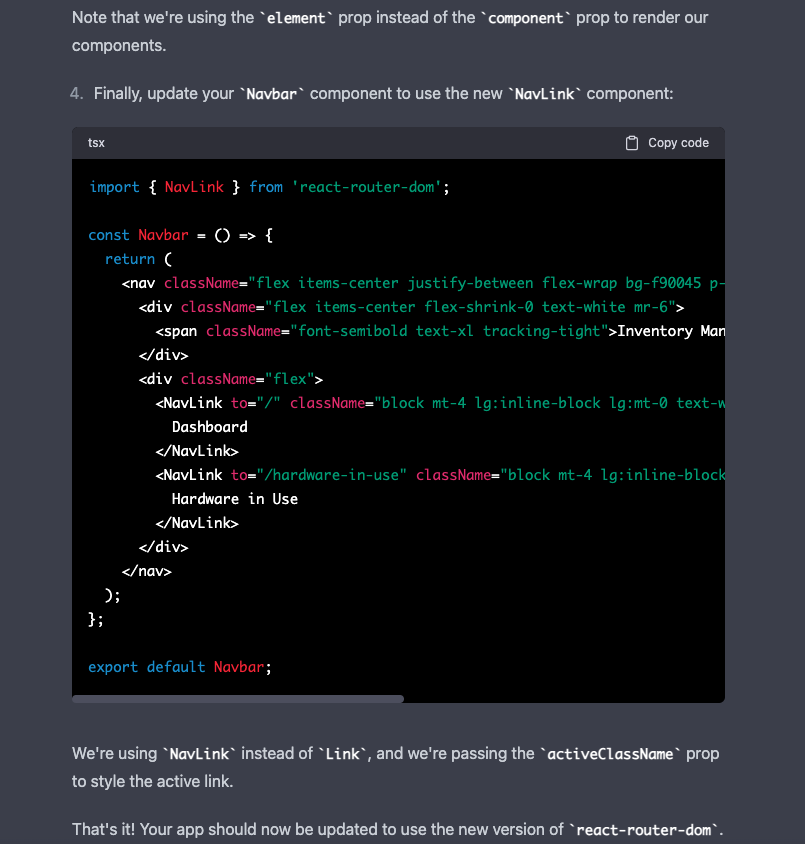Screen dimensions: 805x844
Task: Click the horizontal scrollbar under the code block
Action: [x=238, y=699]
